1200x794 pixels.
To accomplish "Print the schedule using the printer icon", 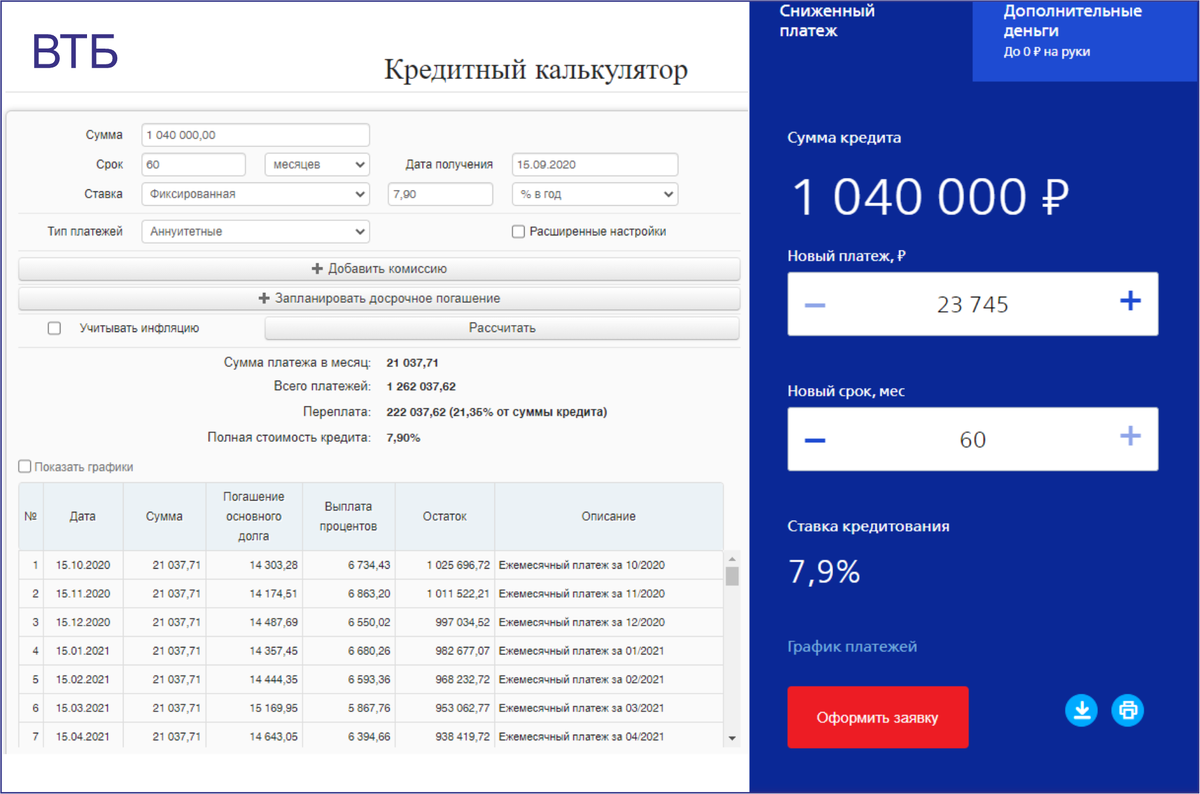I will [1128, 711].
